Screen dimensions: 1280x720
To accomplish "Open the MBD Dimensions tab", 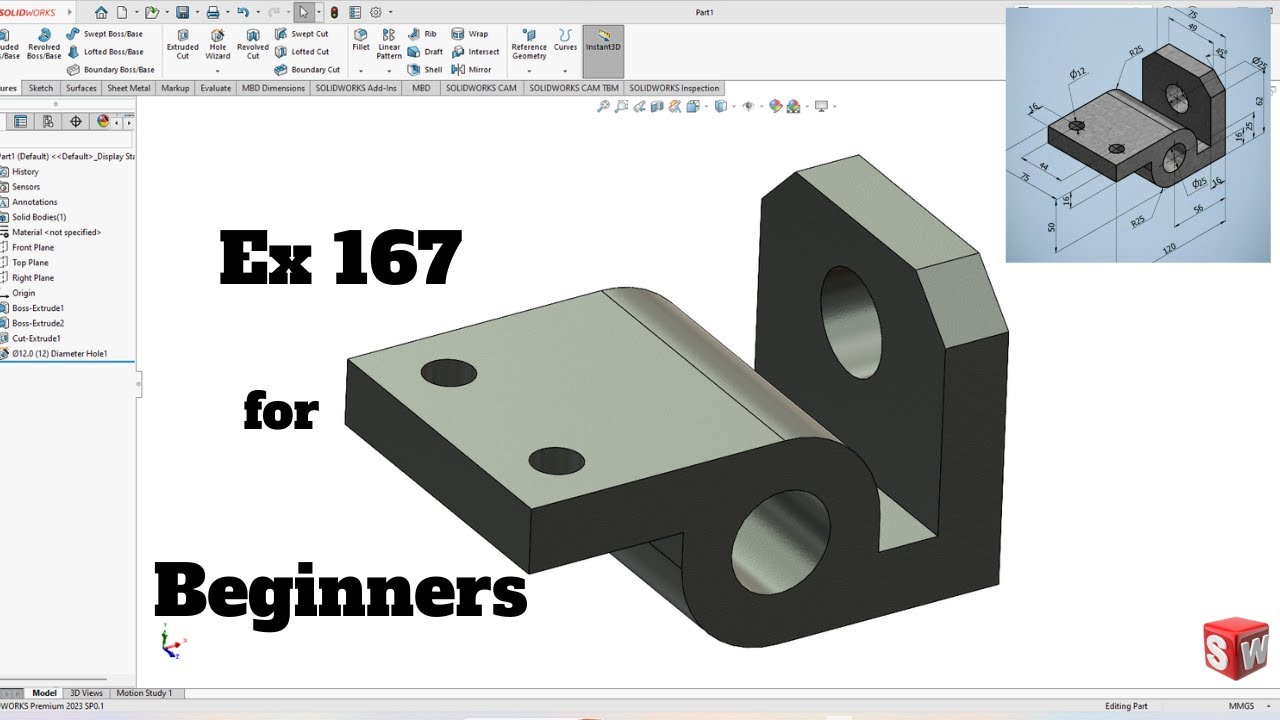I will pyautogui.click(x=273, y=88).
